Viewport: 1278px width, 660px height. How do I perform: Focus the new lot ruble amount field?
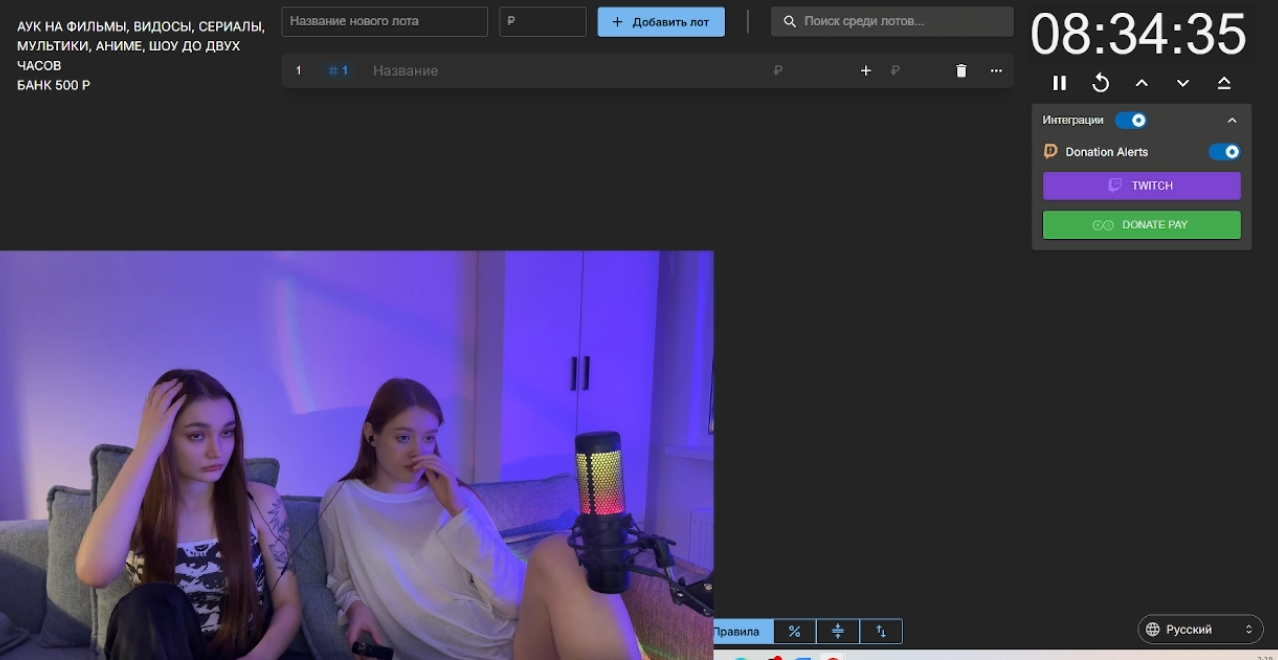(x=543, y=21)
